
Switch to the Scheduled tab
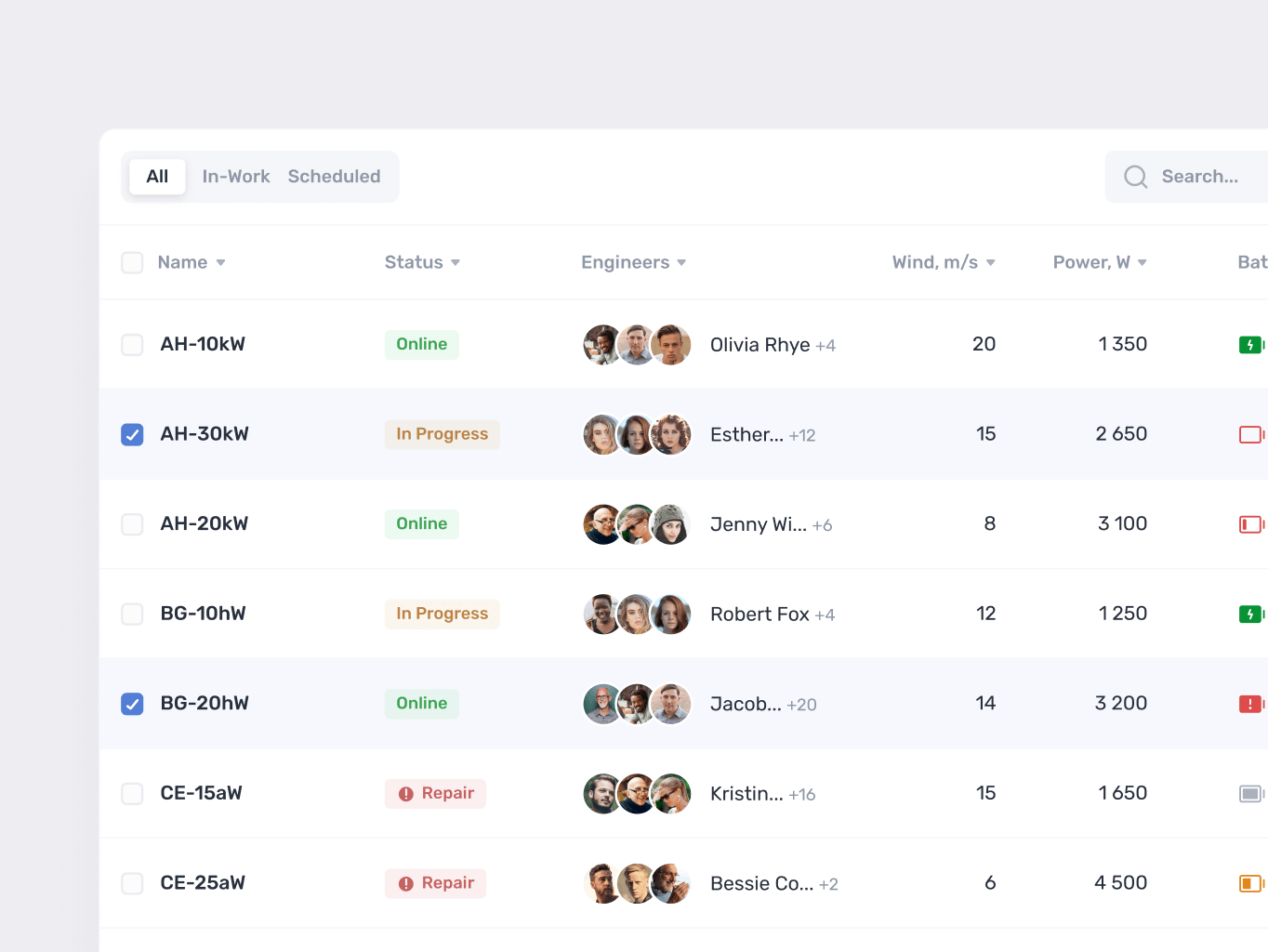coord(334,177)
